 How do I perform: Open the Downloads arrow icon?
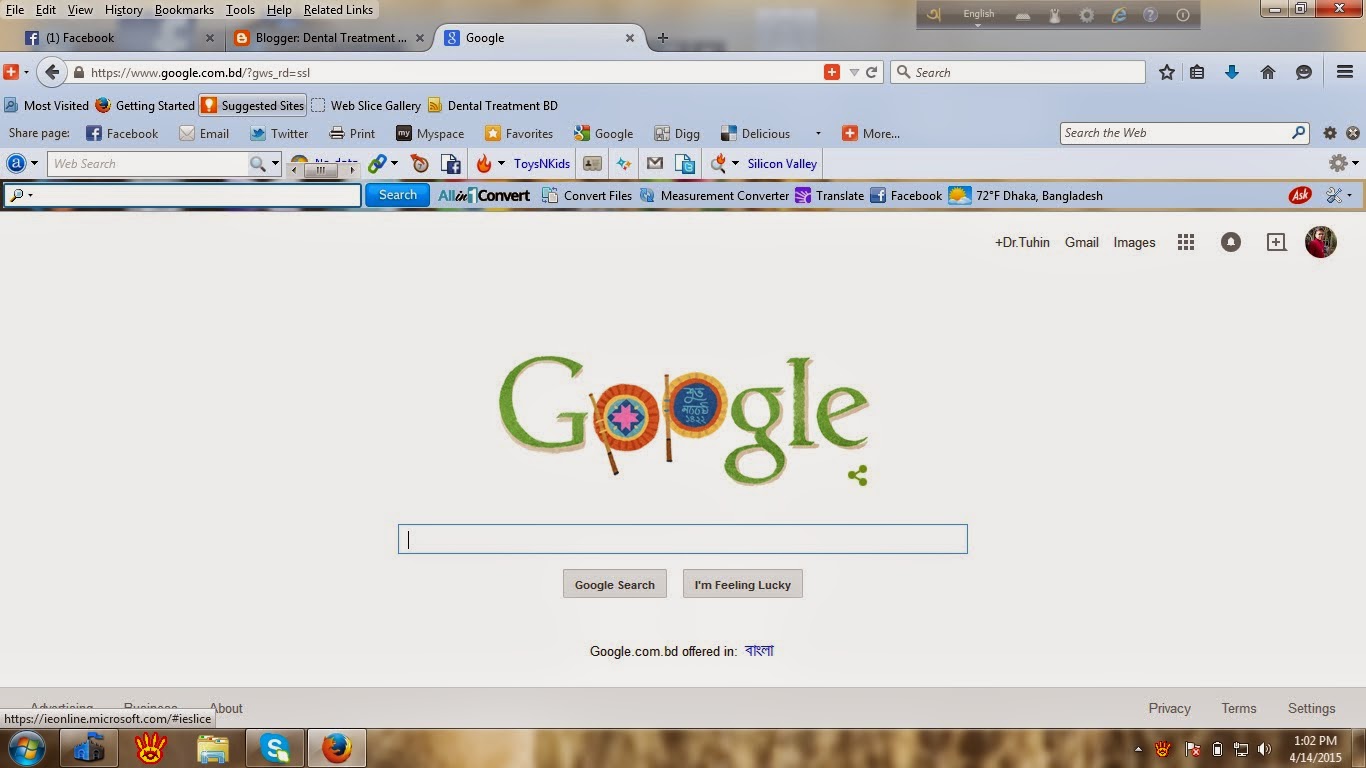pyautogui.click(x=1232, y=72)
